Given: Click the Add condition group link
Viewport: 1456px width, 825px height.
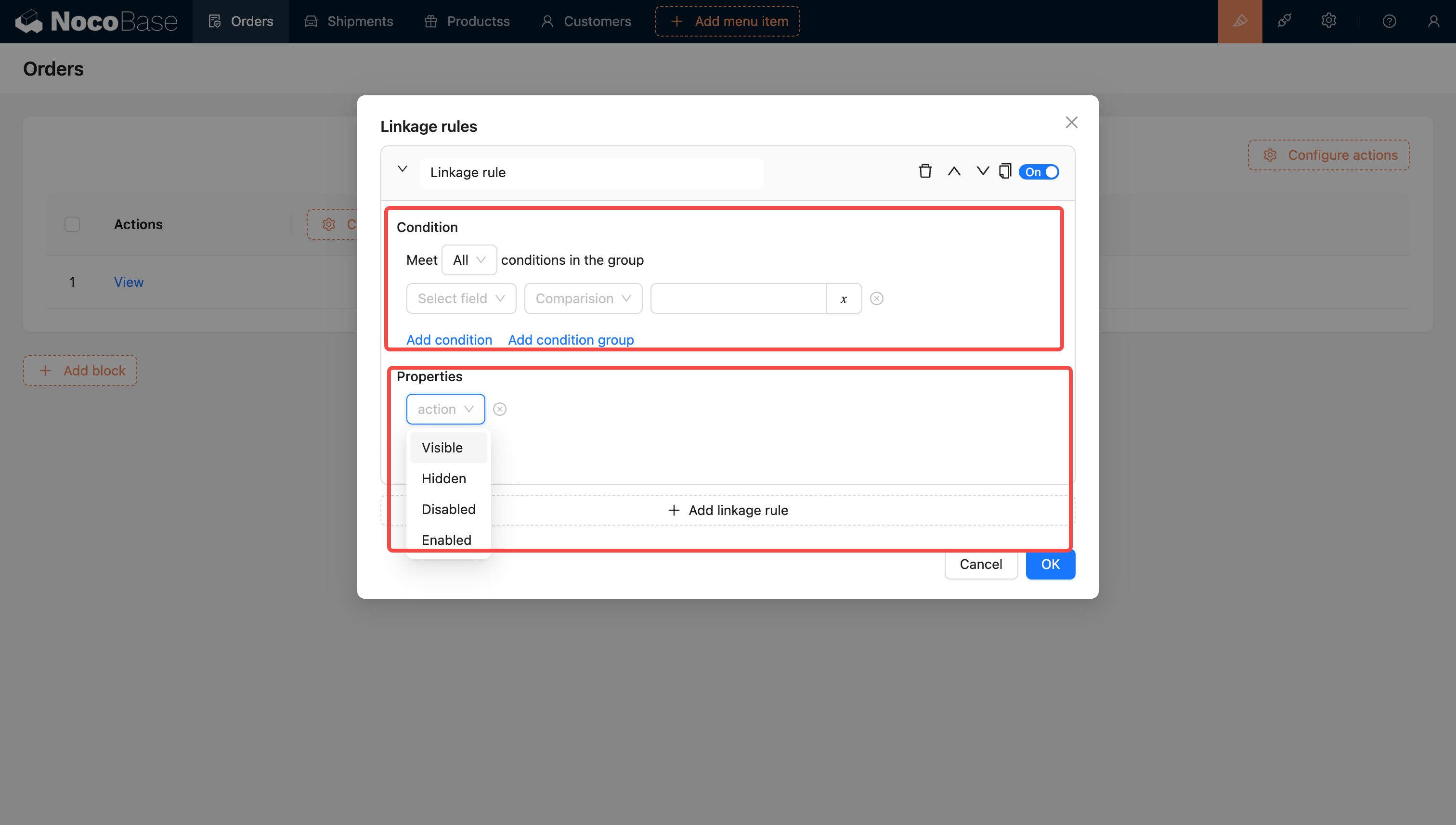Looking at the screenshot, I should point(571,339).
